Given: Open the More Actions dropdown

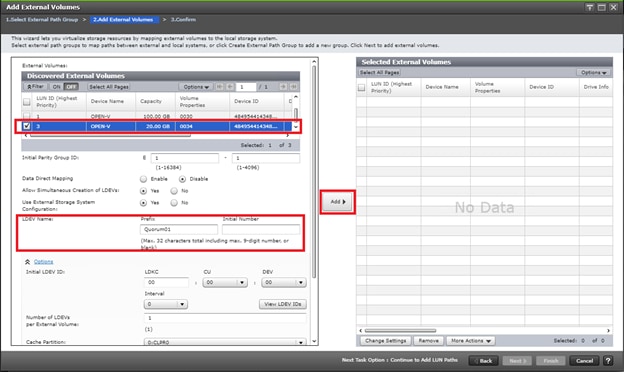Looking at the screenshot, I should click(470, 341).
